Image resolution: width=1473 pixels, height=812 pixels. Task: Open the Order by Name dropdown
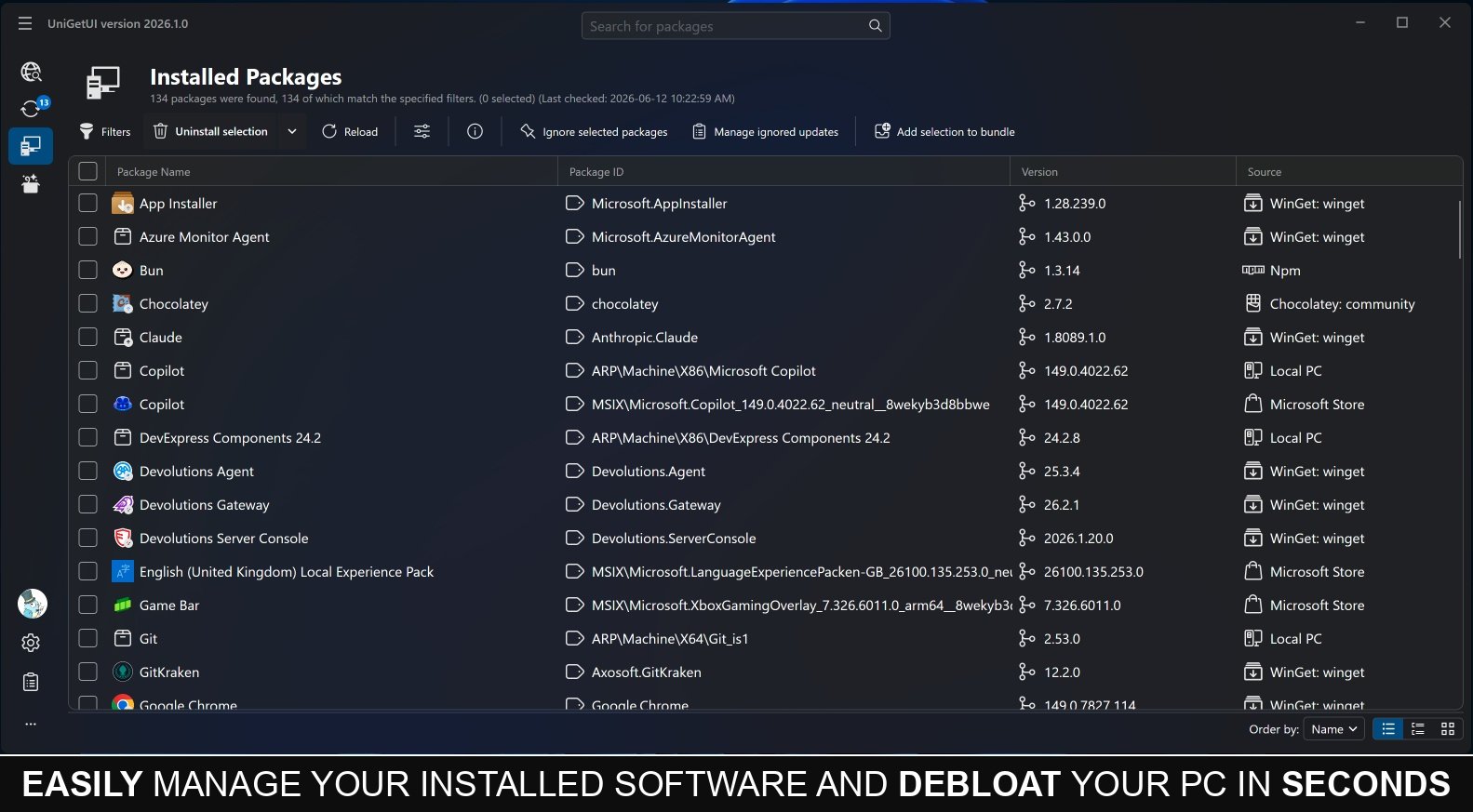coord(1333,729)
